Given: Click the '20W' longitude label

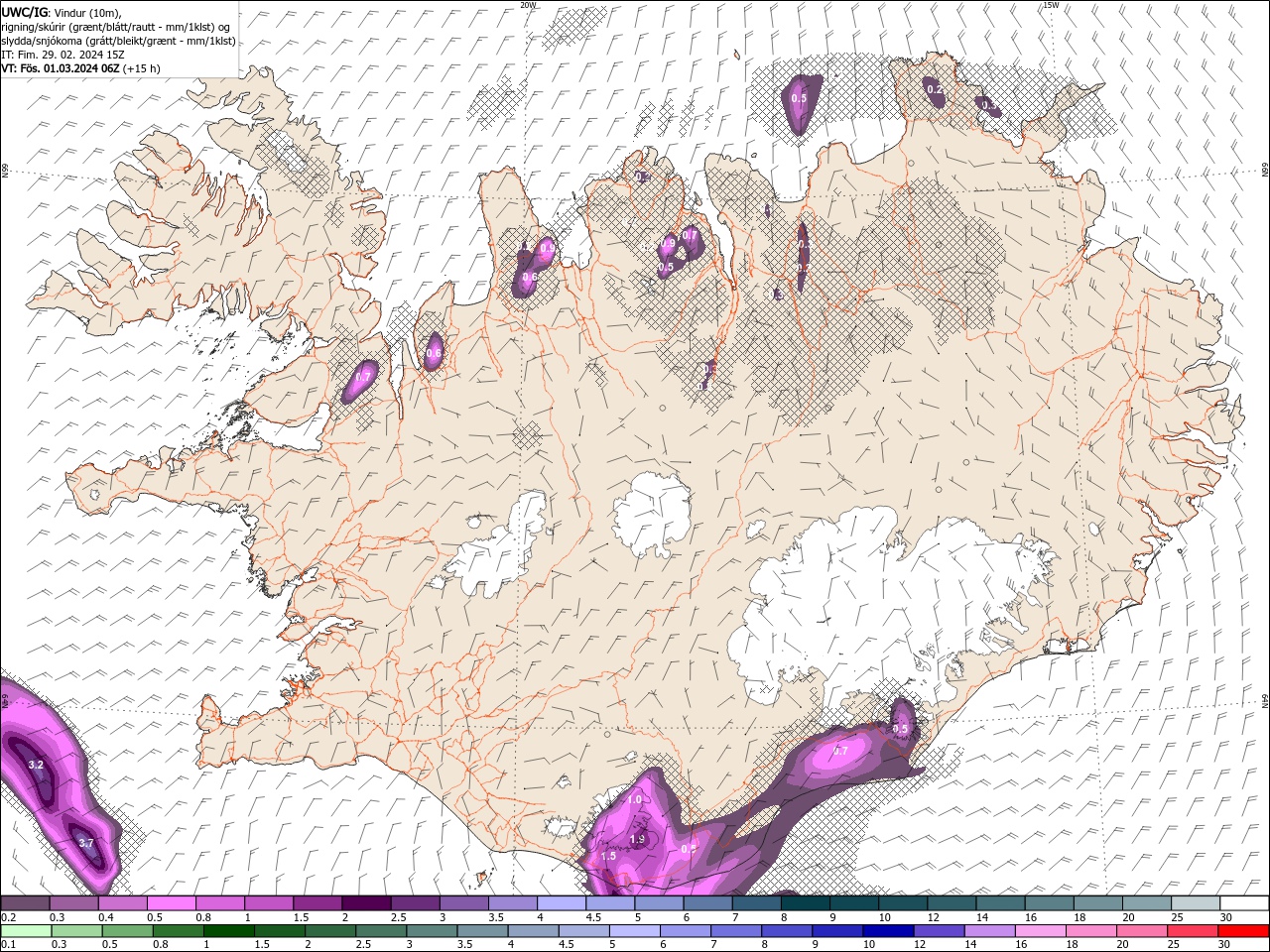Looking at the screenshot, I should [528, 5].
